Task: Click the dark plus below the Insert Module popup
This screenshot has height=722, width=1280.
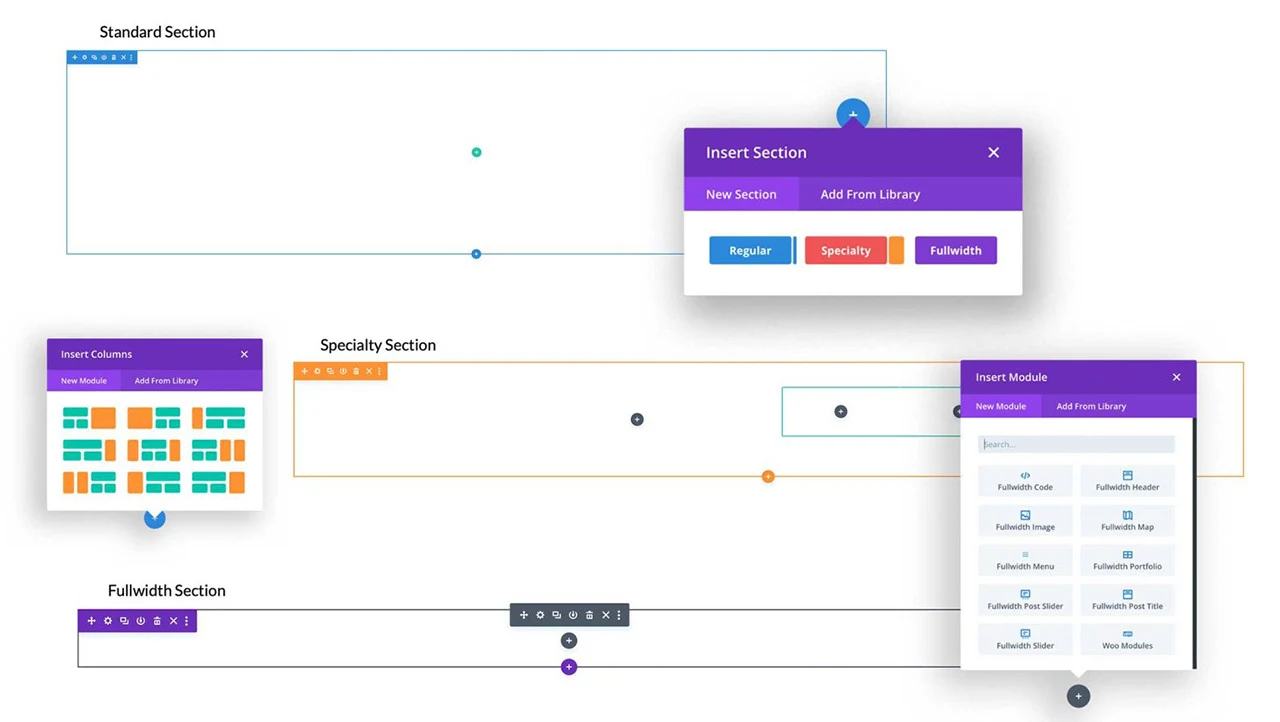Action: tap(1078, 696)
